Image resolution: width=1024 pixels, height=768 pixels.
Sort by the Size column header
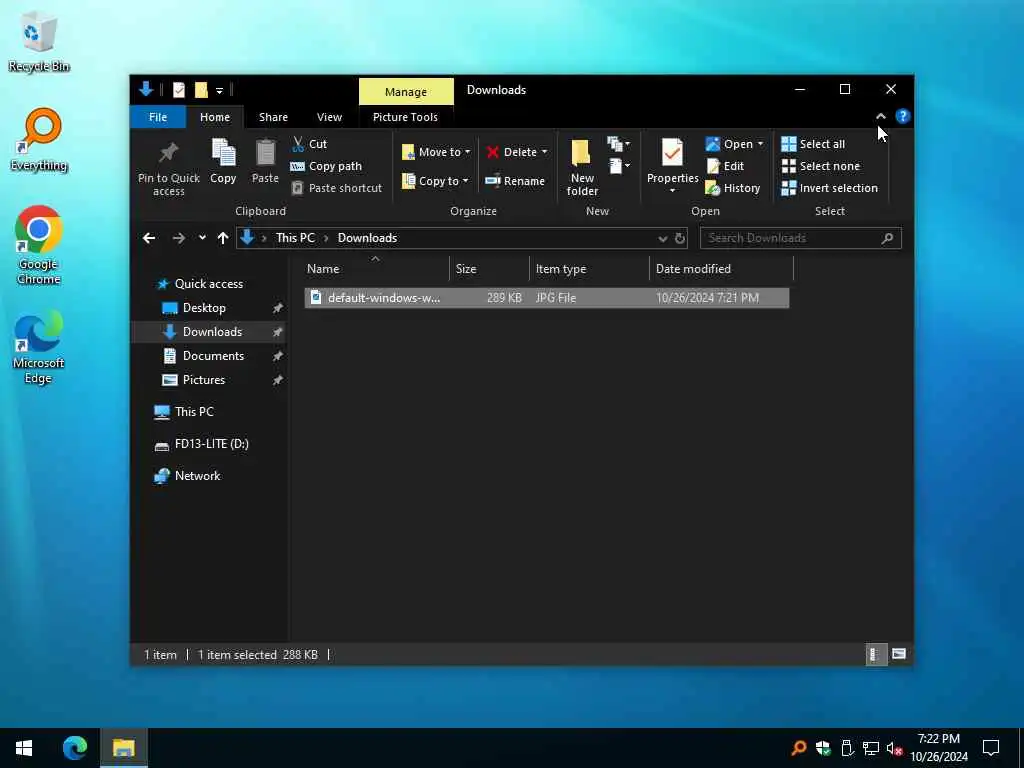[x=489, y=268]
